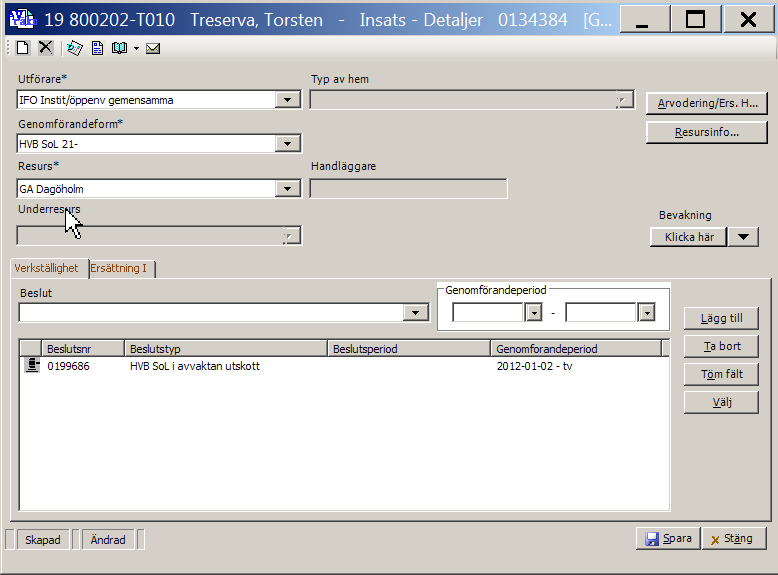Viewport: 778px width, 575px height.
Task: Save with the Spara button
Action: point(668,538)
